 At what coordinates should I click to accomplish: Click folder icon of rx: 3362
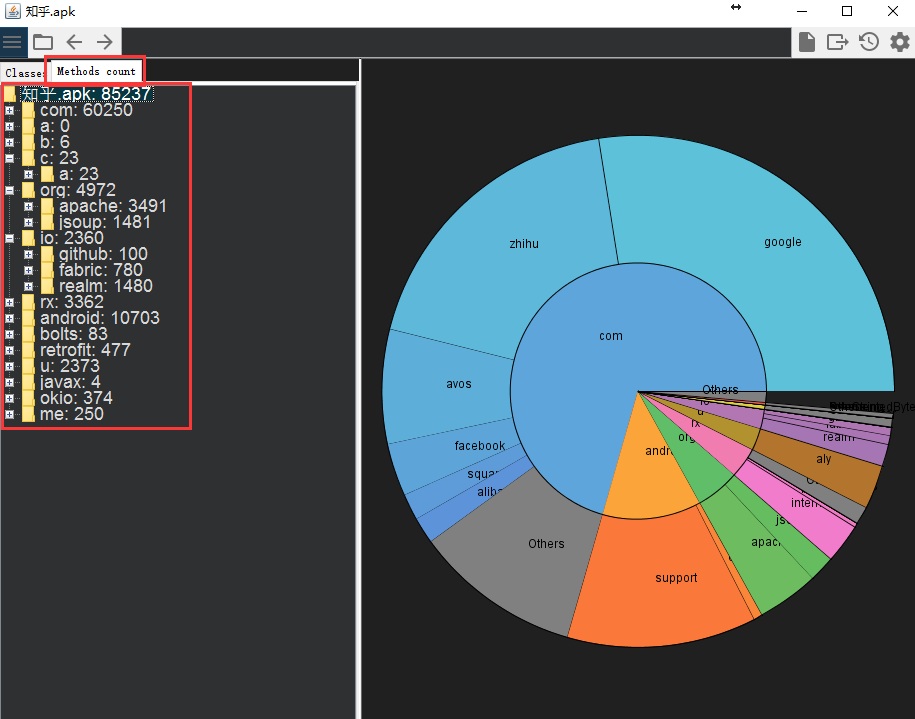coord(28,302)
